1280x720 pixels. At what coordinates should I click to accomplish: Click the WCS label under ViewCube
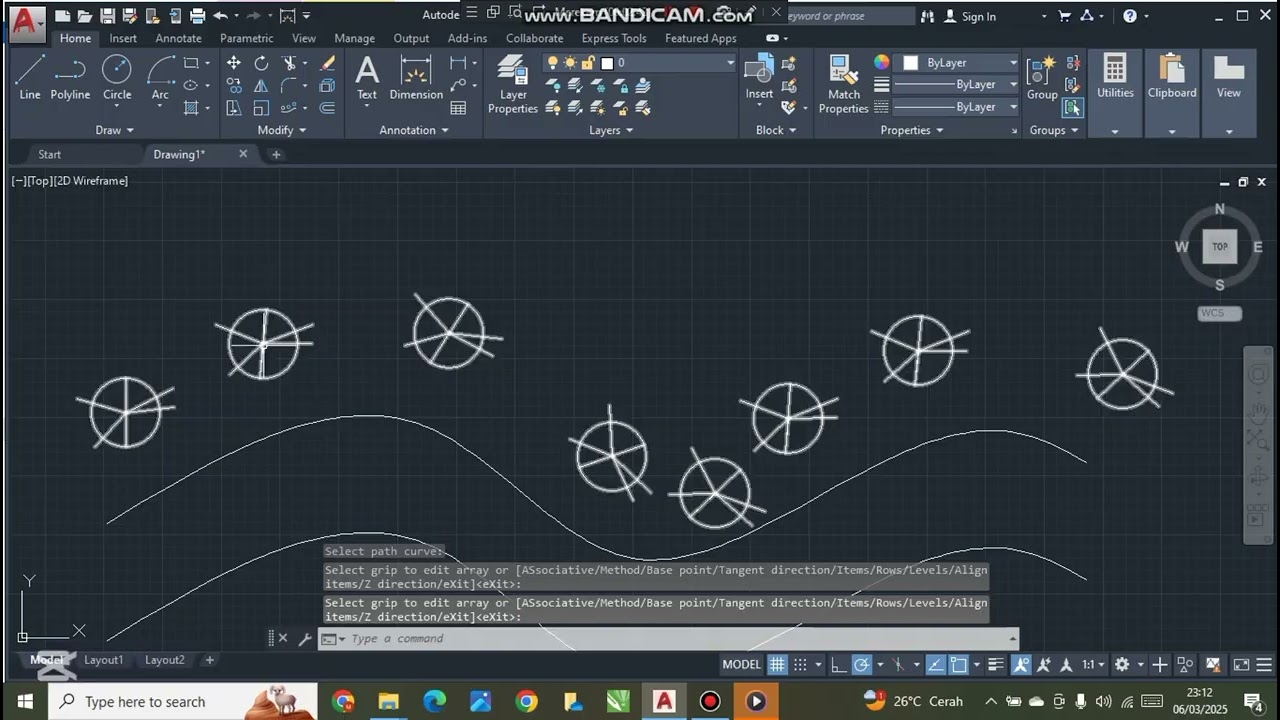1219,313
